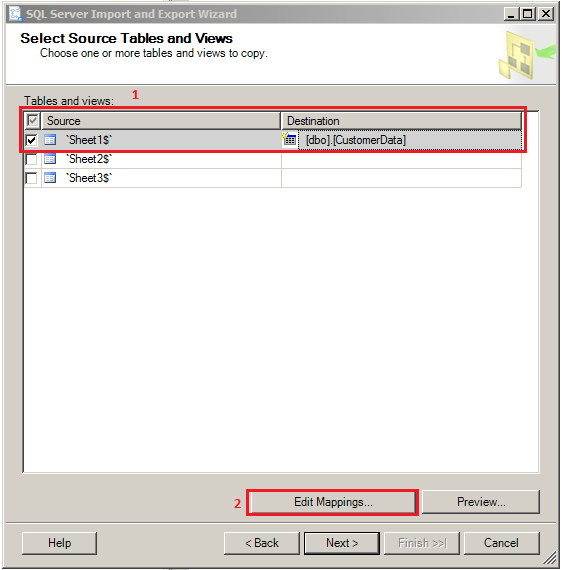
Task: Open the Edit Mappings dialog
Action: pos(333,502)
